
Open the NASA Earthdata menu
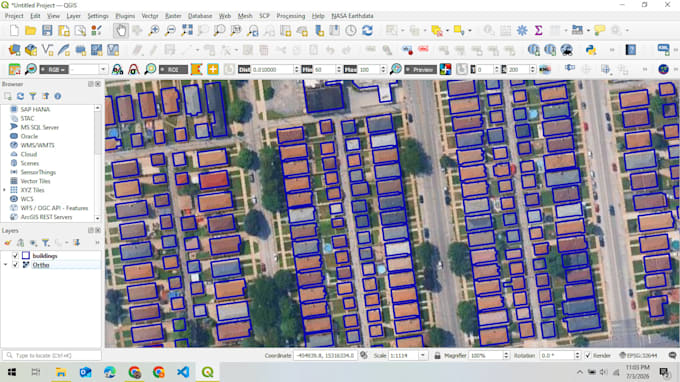click(x=352, y=16)
